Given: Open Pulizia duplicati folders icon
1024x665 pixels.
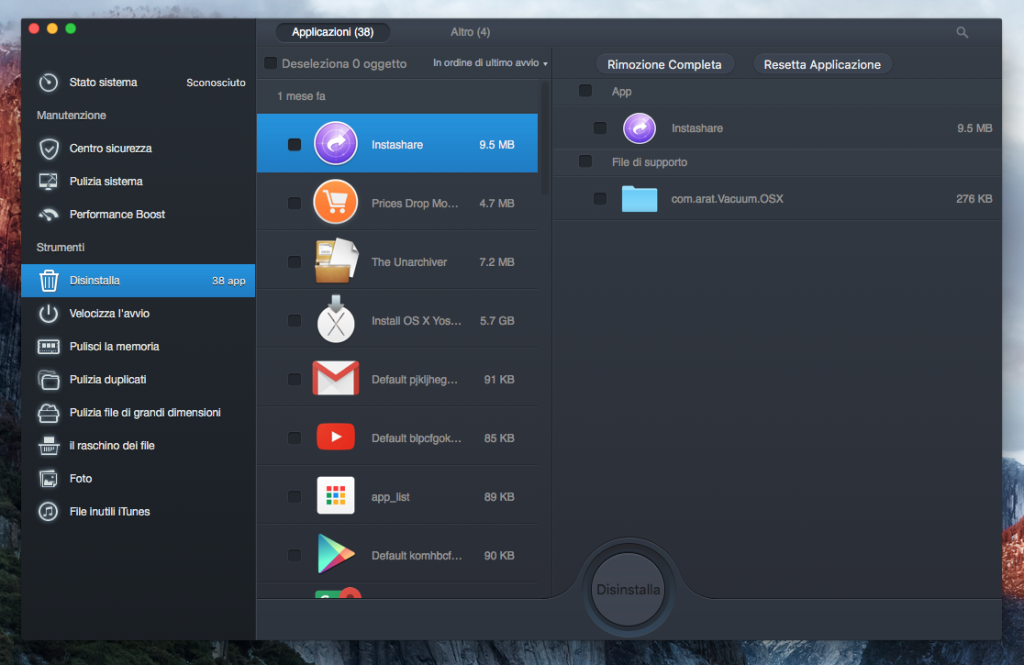Looking at the screenshot, I should (x=48, y=380).
